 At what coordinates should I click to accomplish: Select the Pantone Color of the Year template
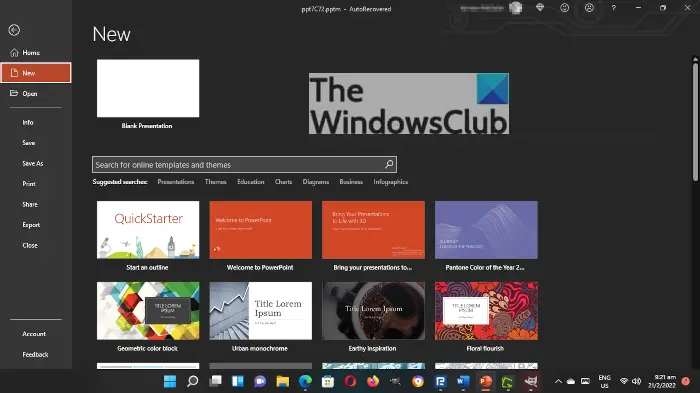point(486,230)
